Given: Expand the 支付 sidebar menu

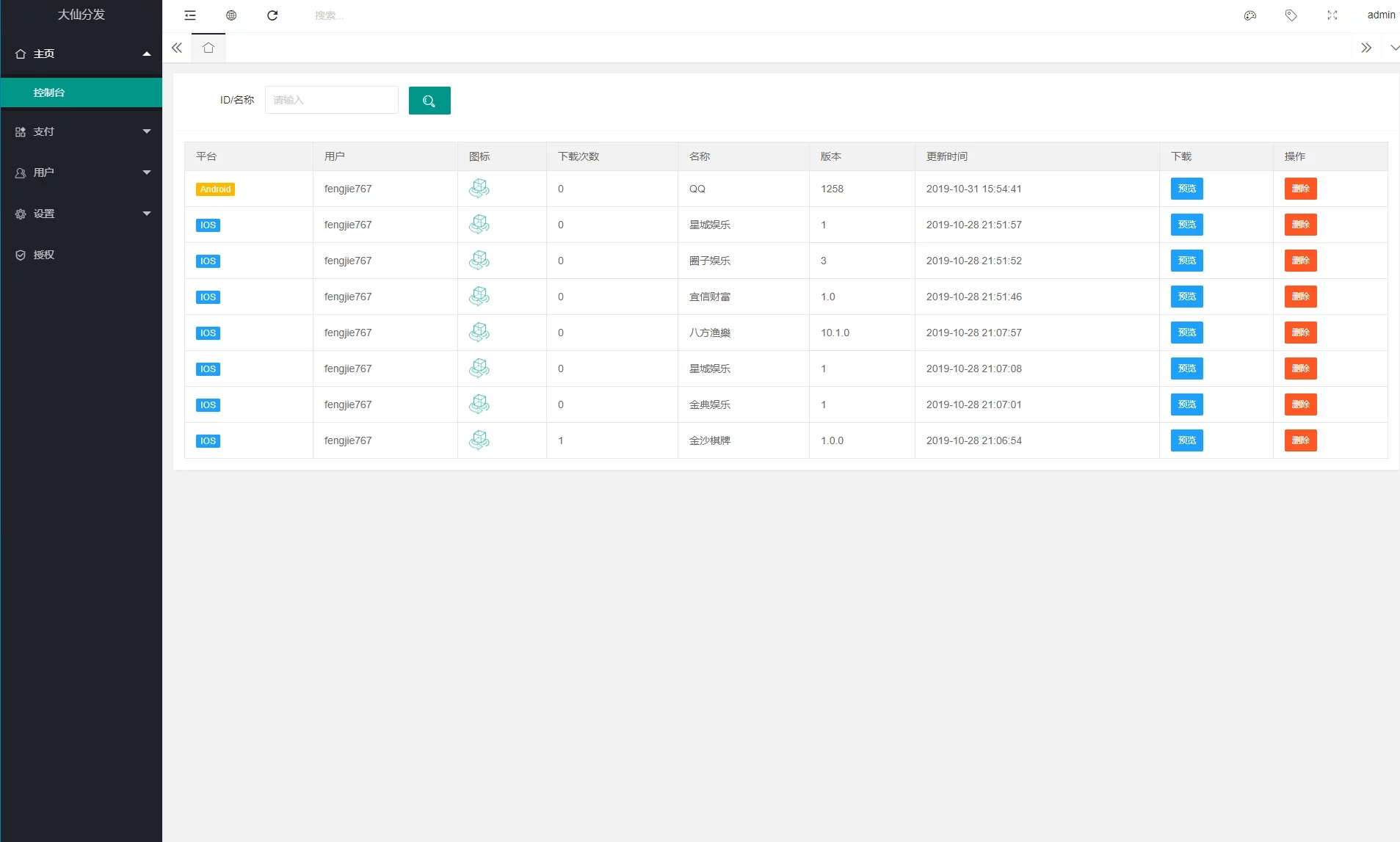Looking at the screenshot, I should coord(81,131).
